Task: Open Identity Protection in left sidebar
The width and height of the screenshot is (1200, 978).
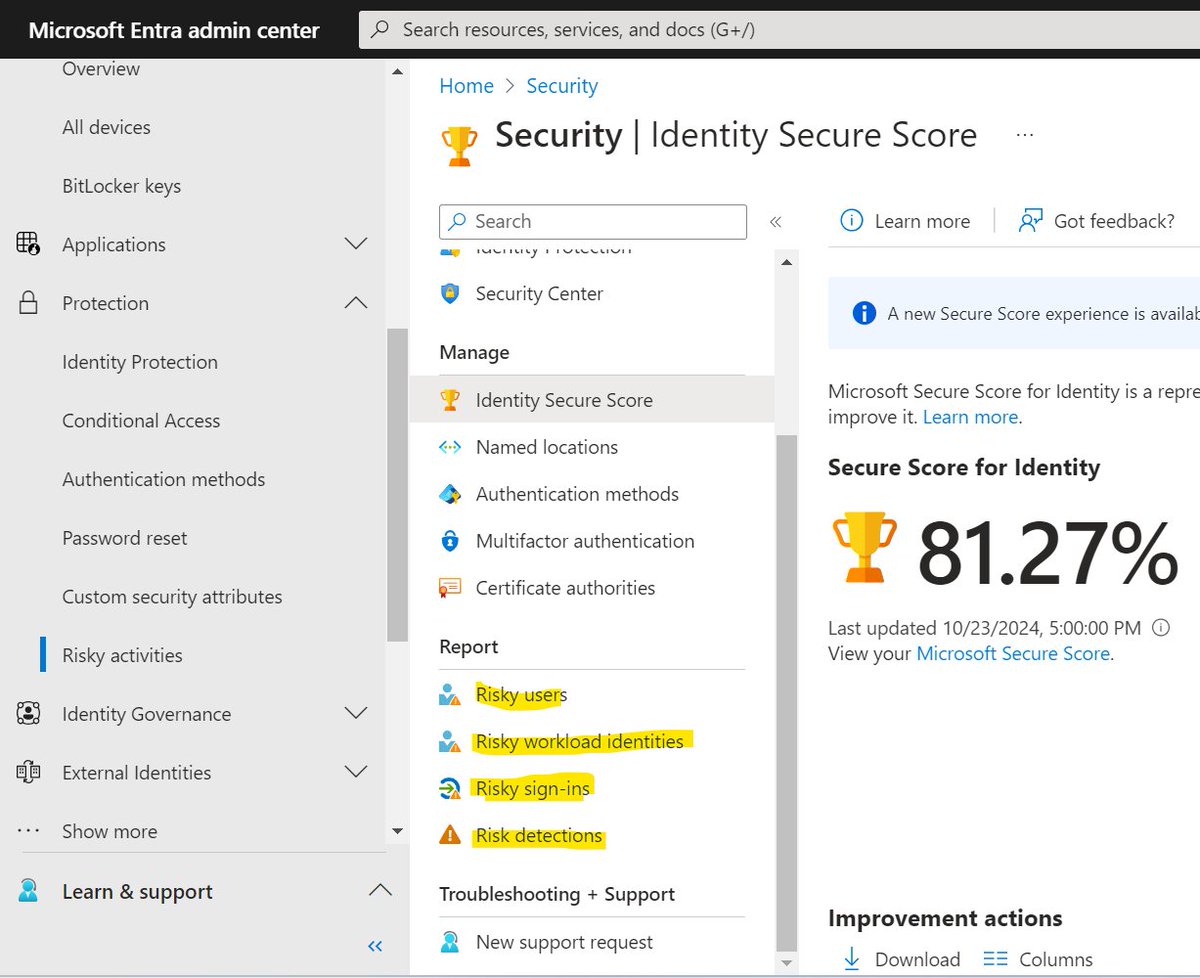Action: coord(140,362)
